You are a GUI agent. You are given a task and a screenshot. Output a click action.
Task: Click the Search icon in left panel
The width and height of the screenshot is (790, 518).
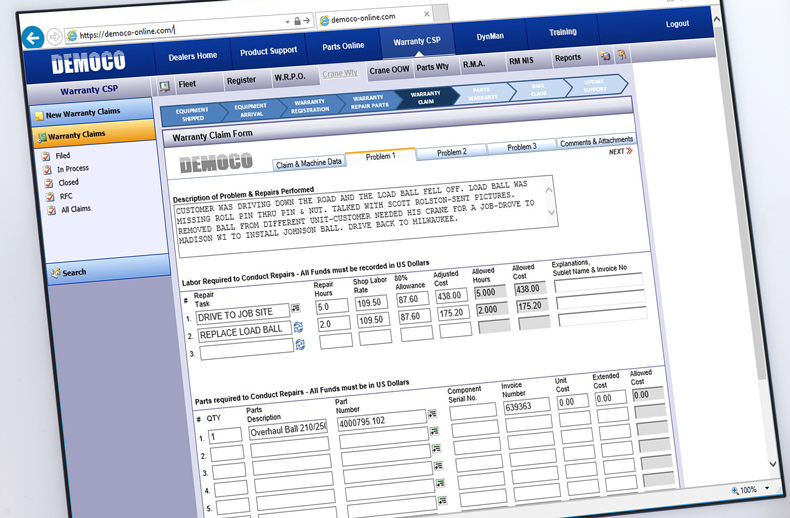(x=56, y=272)
